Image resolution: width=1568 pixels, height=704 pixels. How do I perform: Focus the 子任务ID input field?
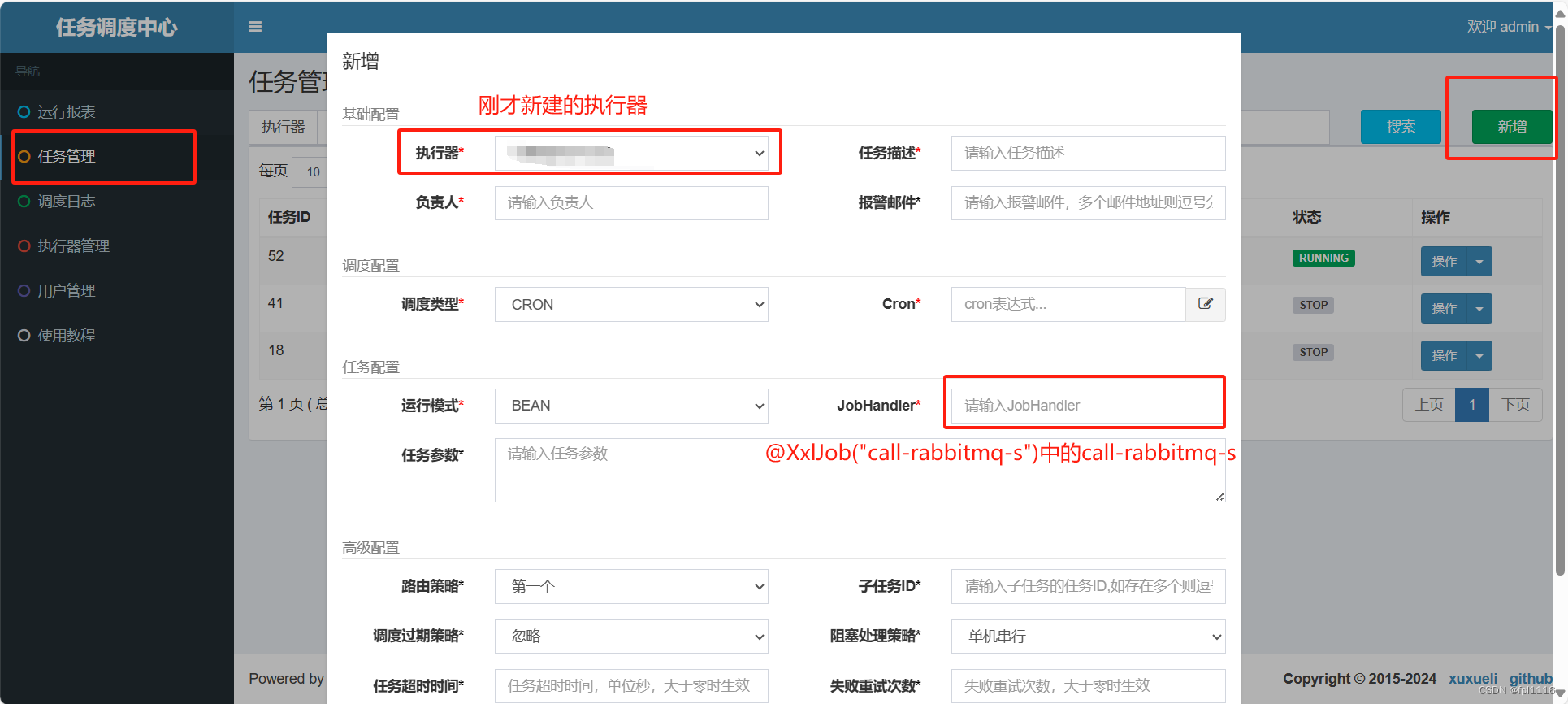[x=1088, y=586]
